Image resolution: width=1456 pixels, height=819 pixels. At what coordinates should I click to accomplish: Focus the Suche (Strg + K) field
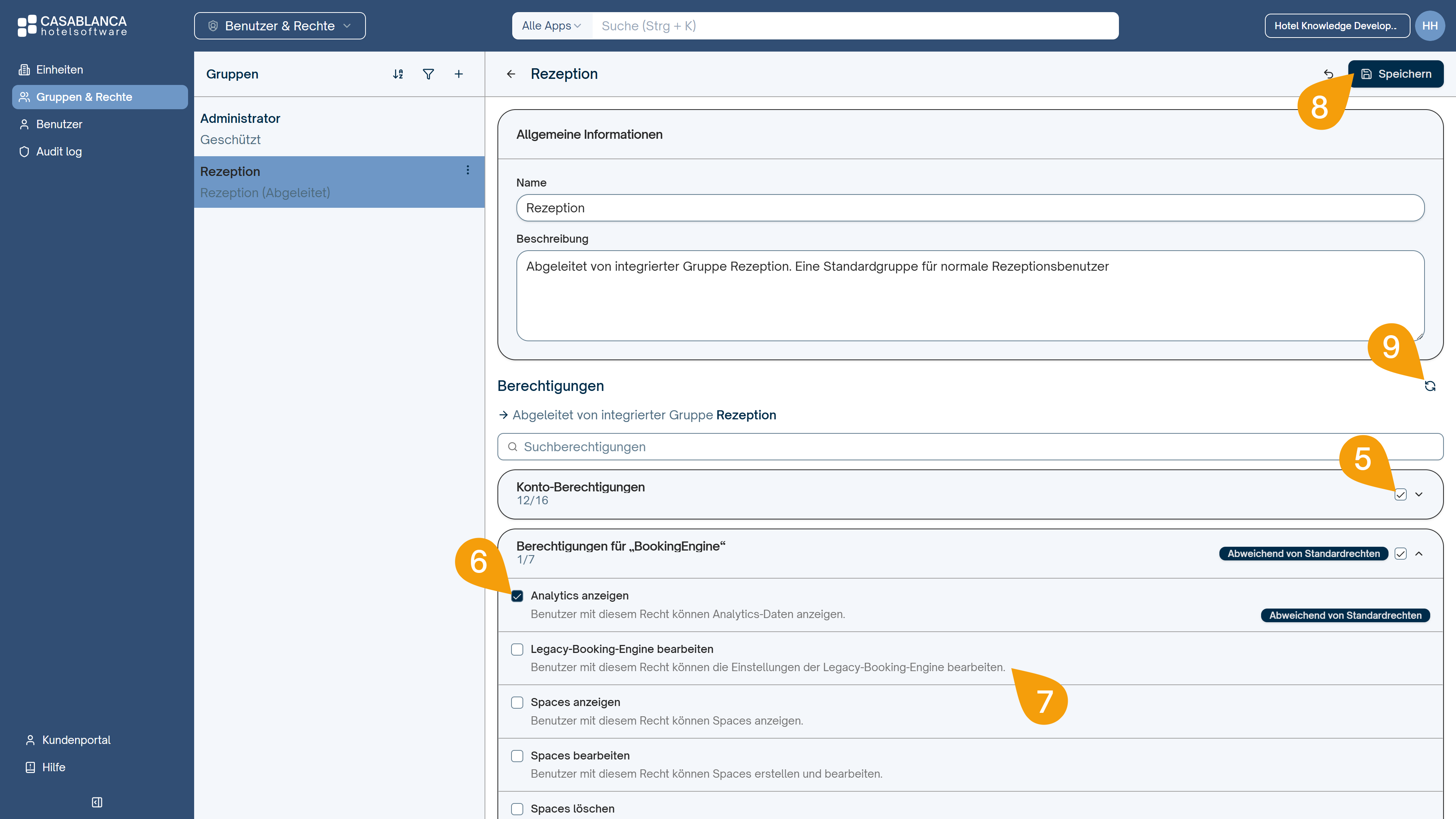pyautogui.click(x=855, y=25)
